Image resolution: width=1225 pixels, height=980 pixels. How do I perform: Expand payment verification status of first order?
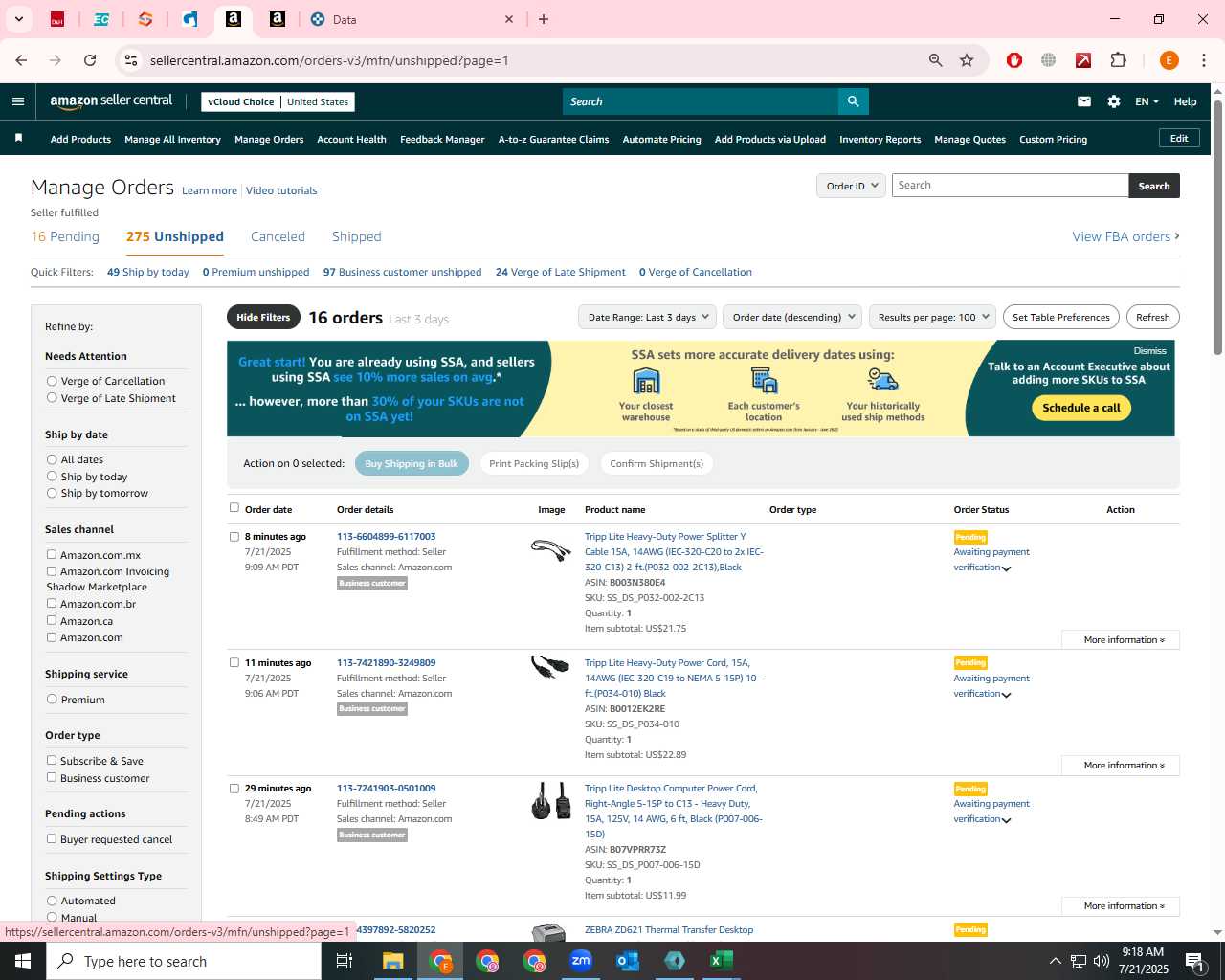tap(1006, 568)
